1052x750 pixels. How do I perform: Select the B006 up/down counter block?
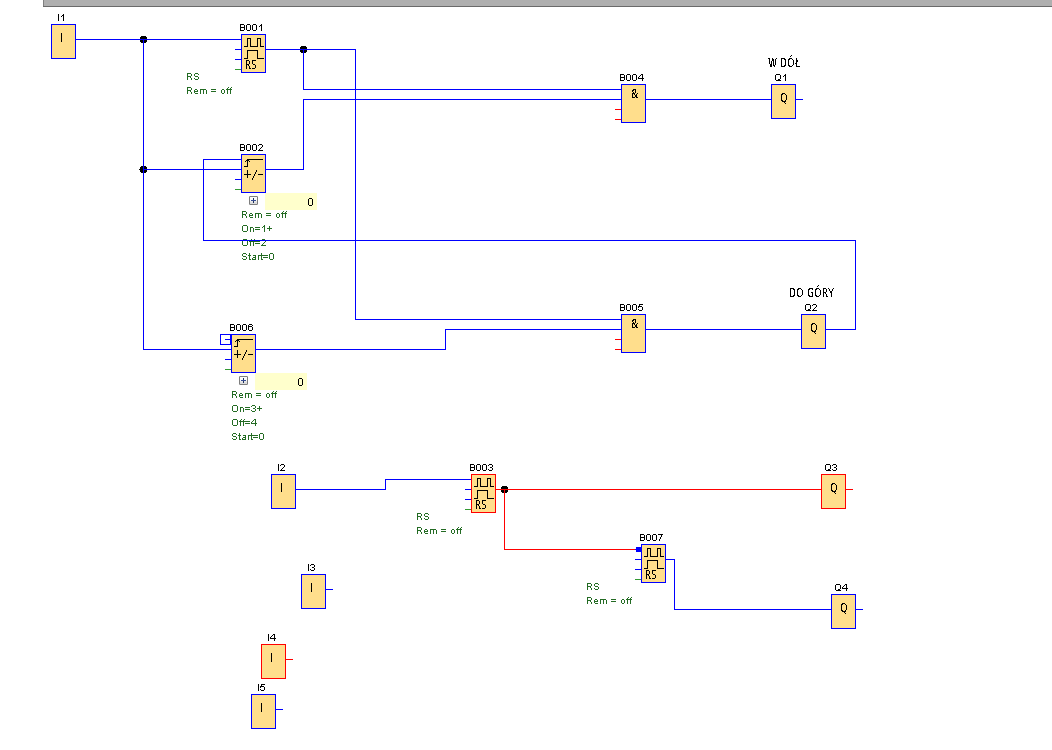click(244, 354)
